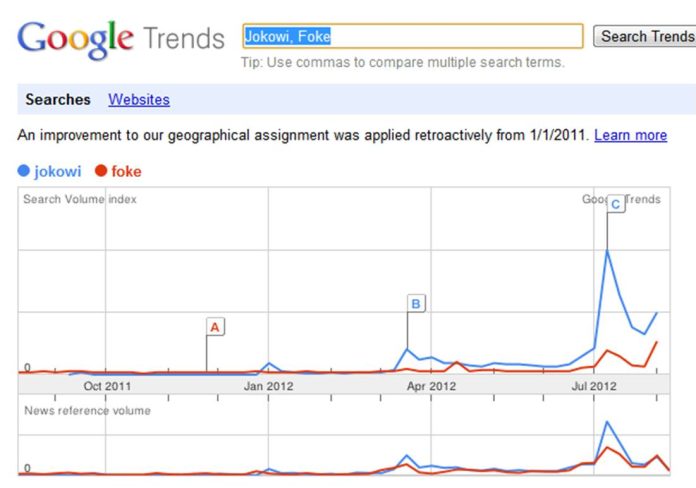This screenshot has width=696, height=488.
Task: Click the News reference volume label
Action: (x=87, y=411)
